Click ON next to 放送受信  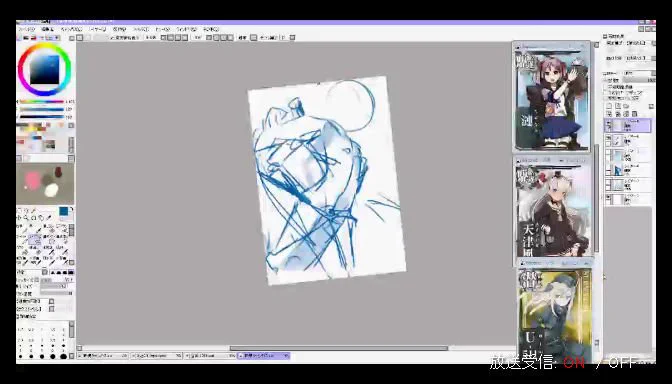[x=574, y=363]
